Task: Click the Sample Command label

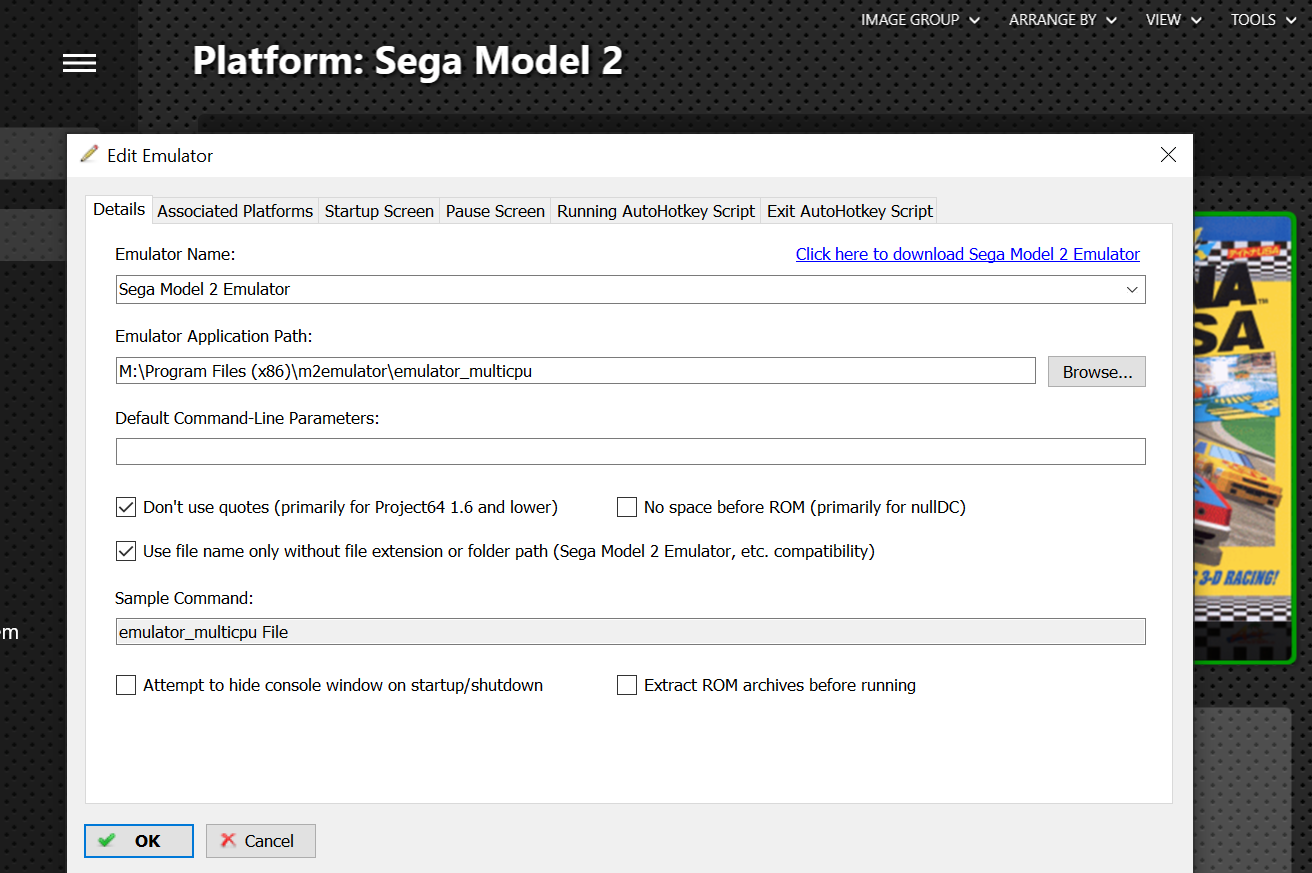Action: 184,598
